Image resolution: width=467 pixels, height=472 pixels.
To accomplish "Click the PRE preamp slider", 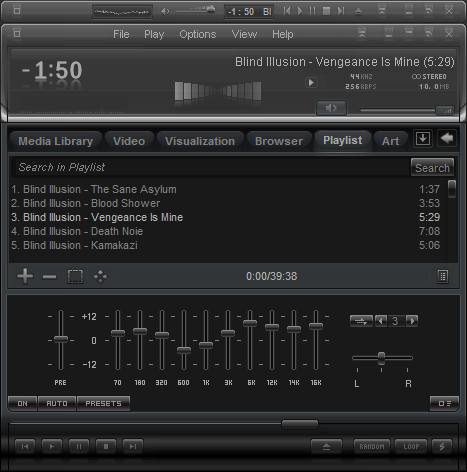I will [x=61, y=340].
